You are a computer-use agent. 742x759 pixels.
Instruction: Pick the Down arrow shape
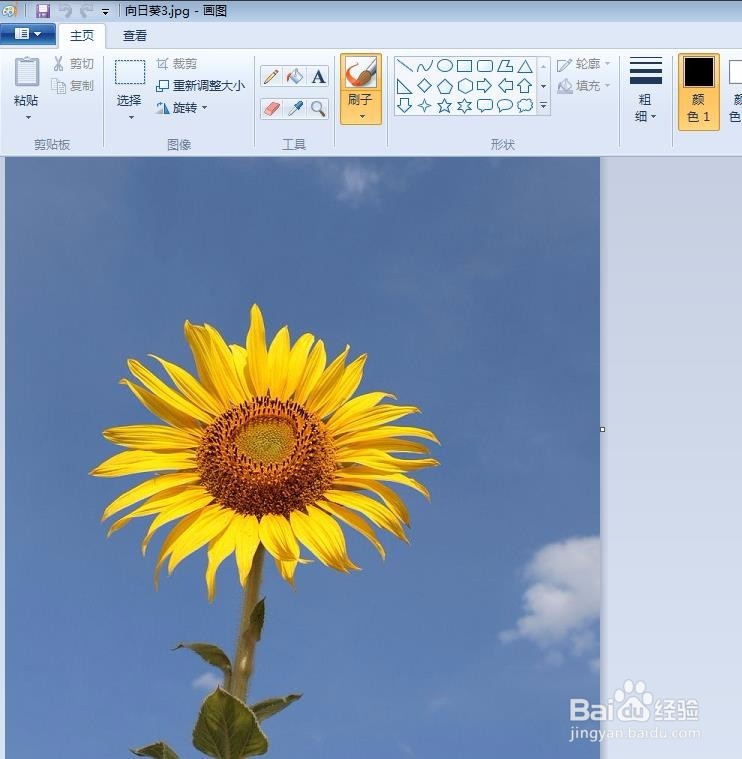pos(404,106)
